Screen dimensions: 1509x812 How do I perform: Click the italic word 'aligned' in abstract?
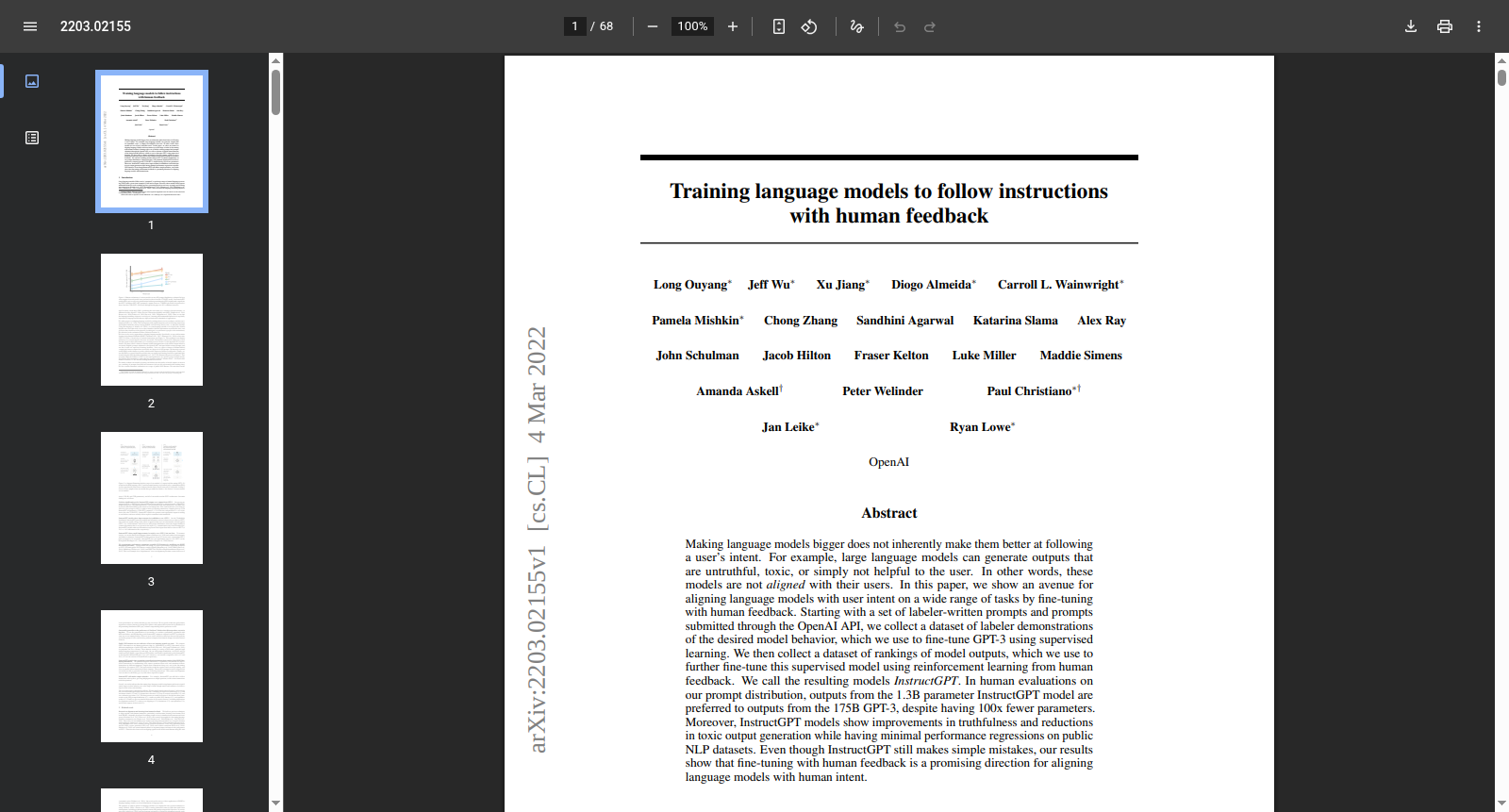pos(786,585)
